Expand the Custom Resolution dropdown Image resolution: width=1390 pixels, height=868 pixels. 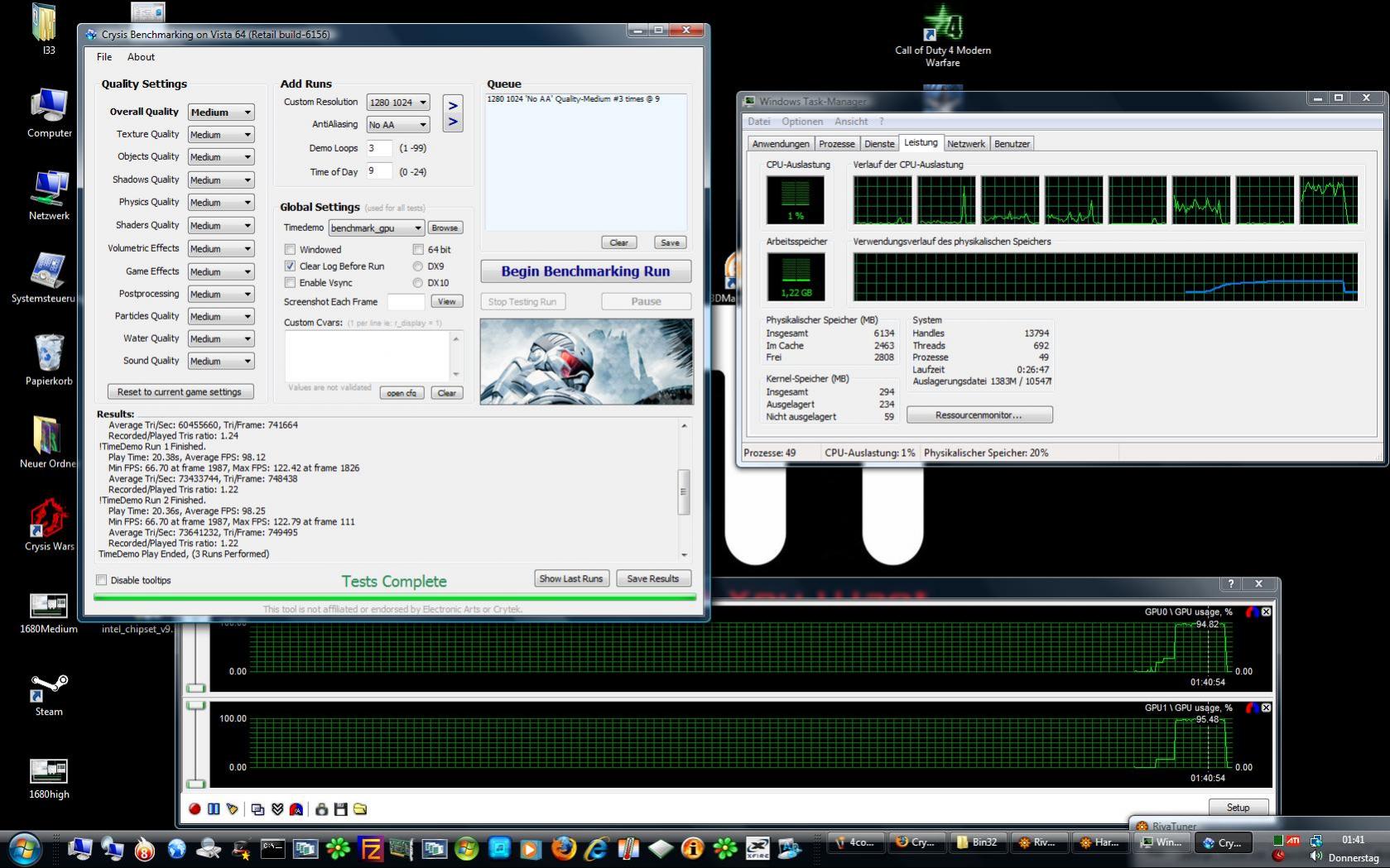pyautogui.click(x=398, y=102)
